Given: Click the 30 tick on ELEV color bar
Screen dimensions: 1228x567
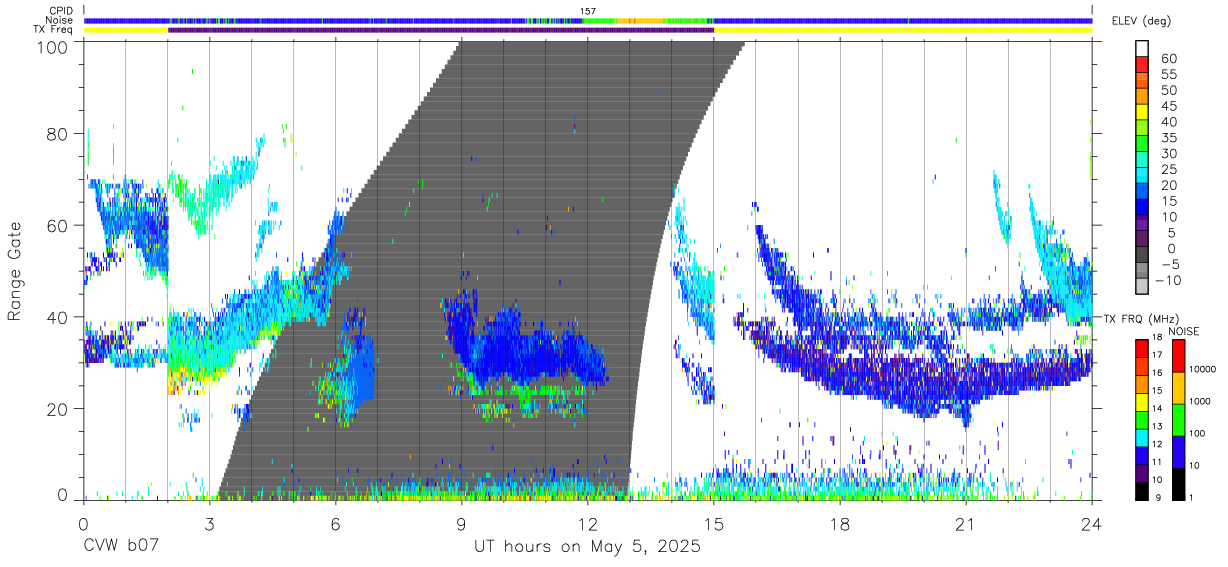Looking at the screenshot, I should [x=1168, y=153].
